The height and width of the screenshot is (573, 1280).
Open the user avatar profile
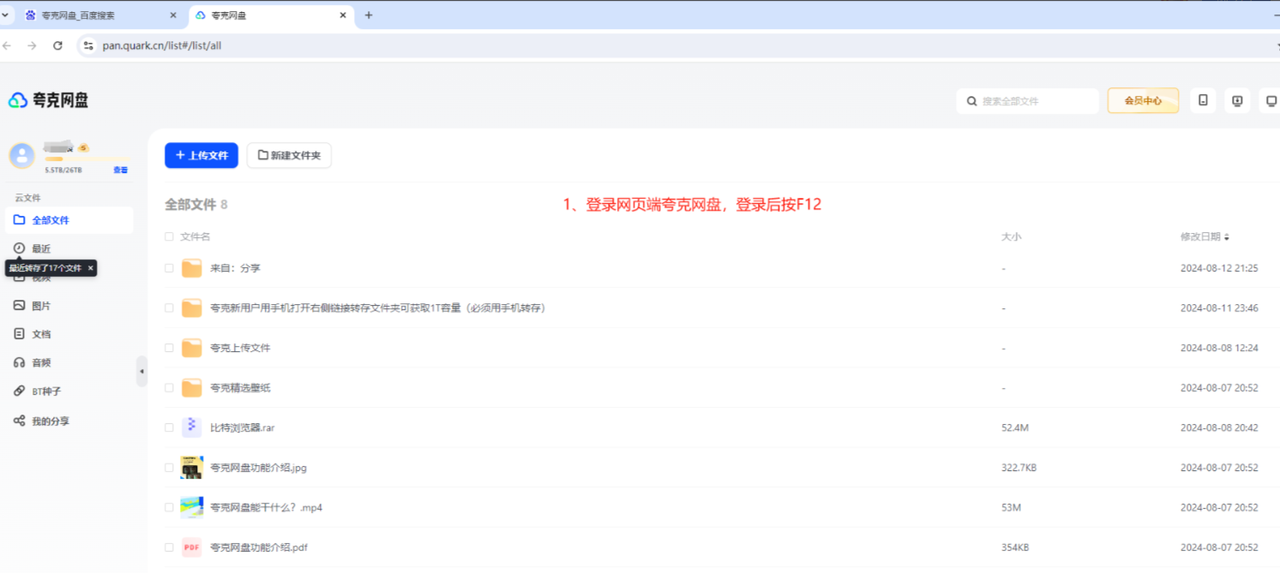22,155
